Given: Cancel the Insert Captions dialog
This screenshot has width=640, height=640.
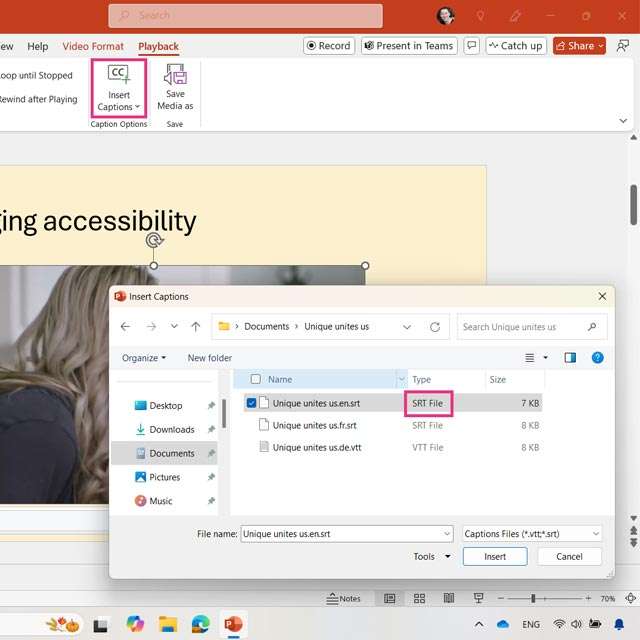Looking at the screenshot, I should tap(569, 557).
